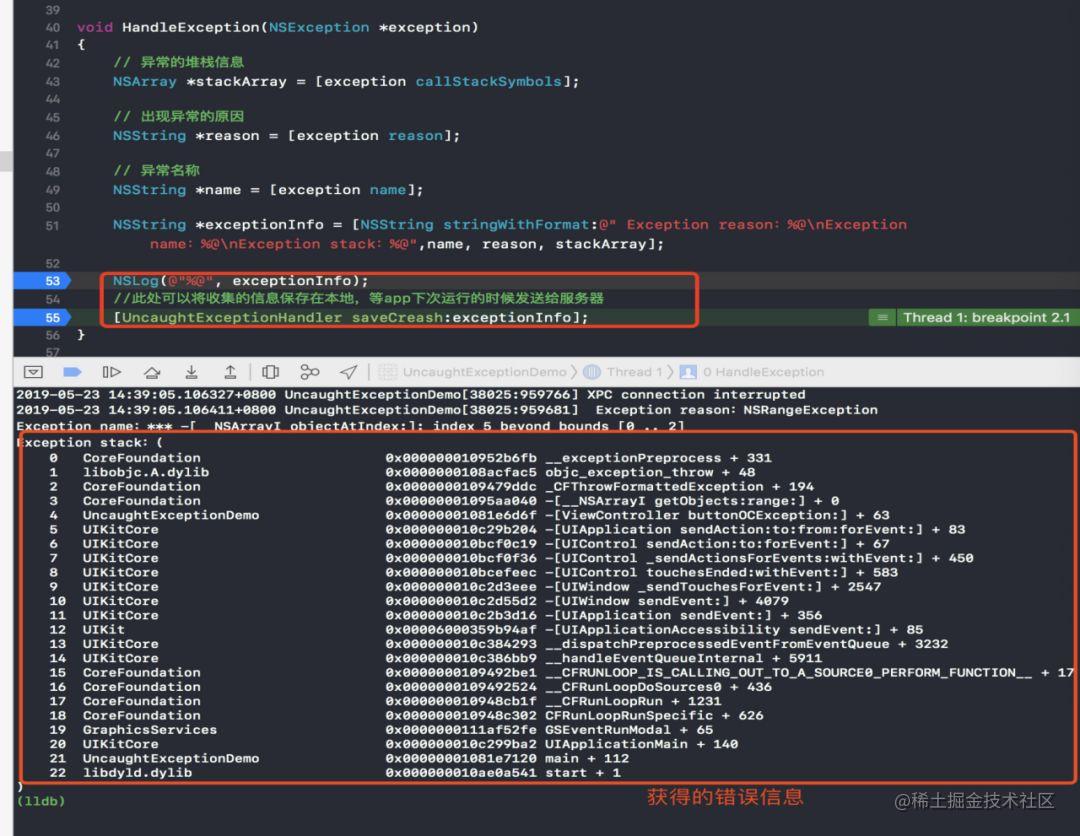Screen dimensions: 1080x836
Task: Click the (lldb) console prompt
Action: pos(41,802)
